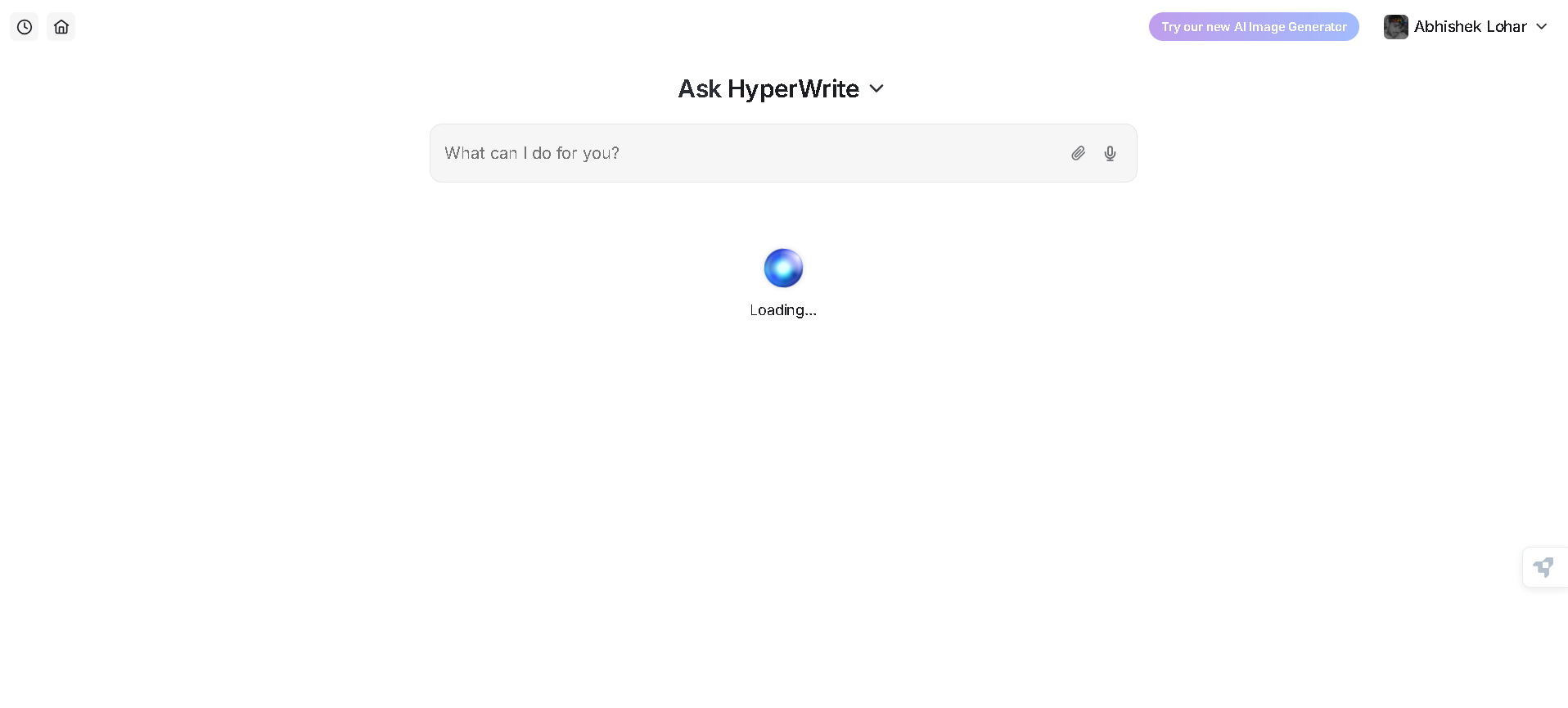Go to home via house icon

coord(61,27)
